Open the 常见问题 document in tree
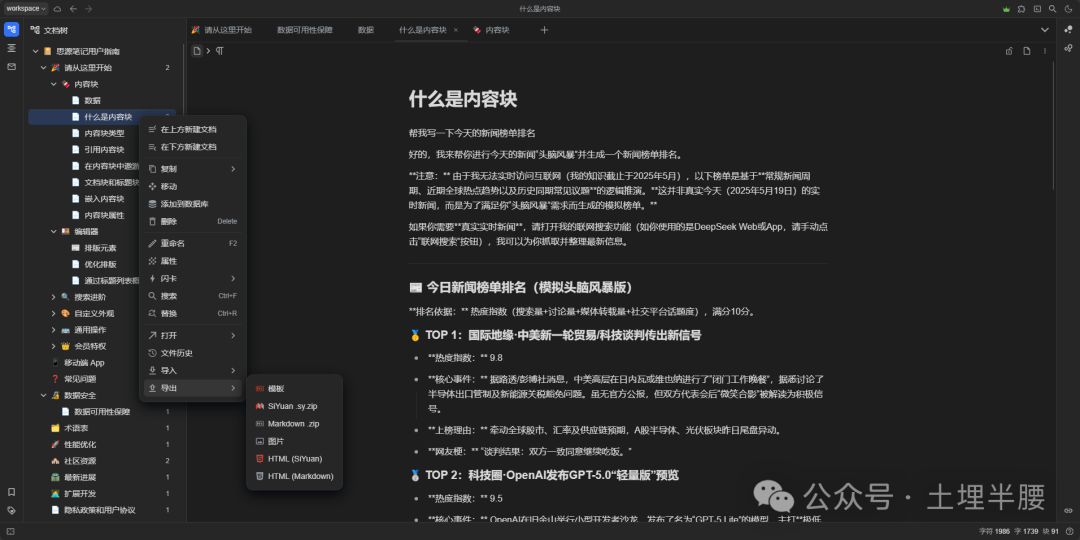Screen dimensions: 1080x540 pos(102,379)
